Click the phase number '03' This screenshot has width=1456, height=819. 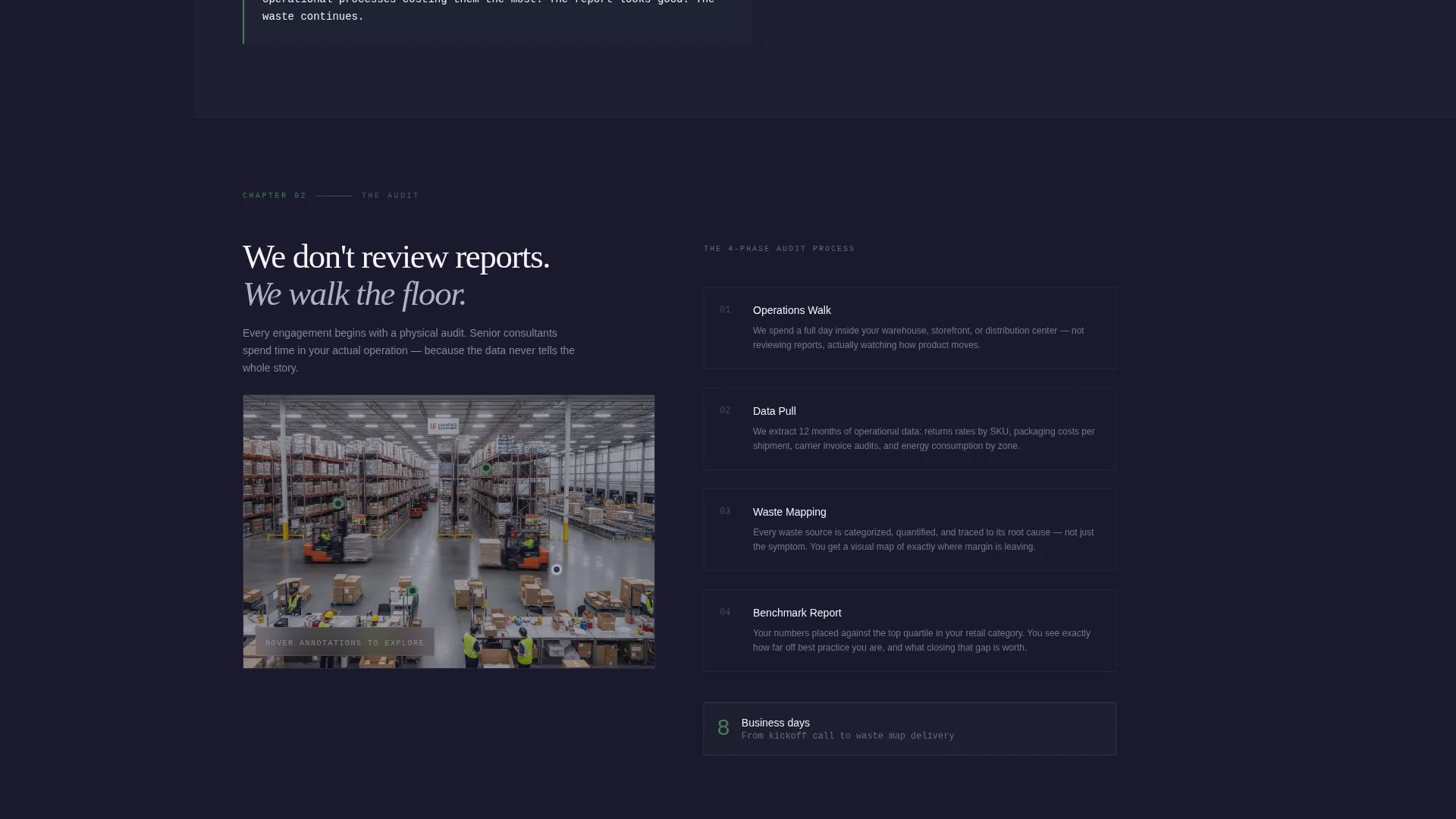coord(725,511)
